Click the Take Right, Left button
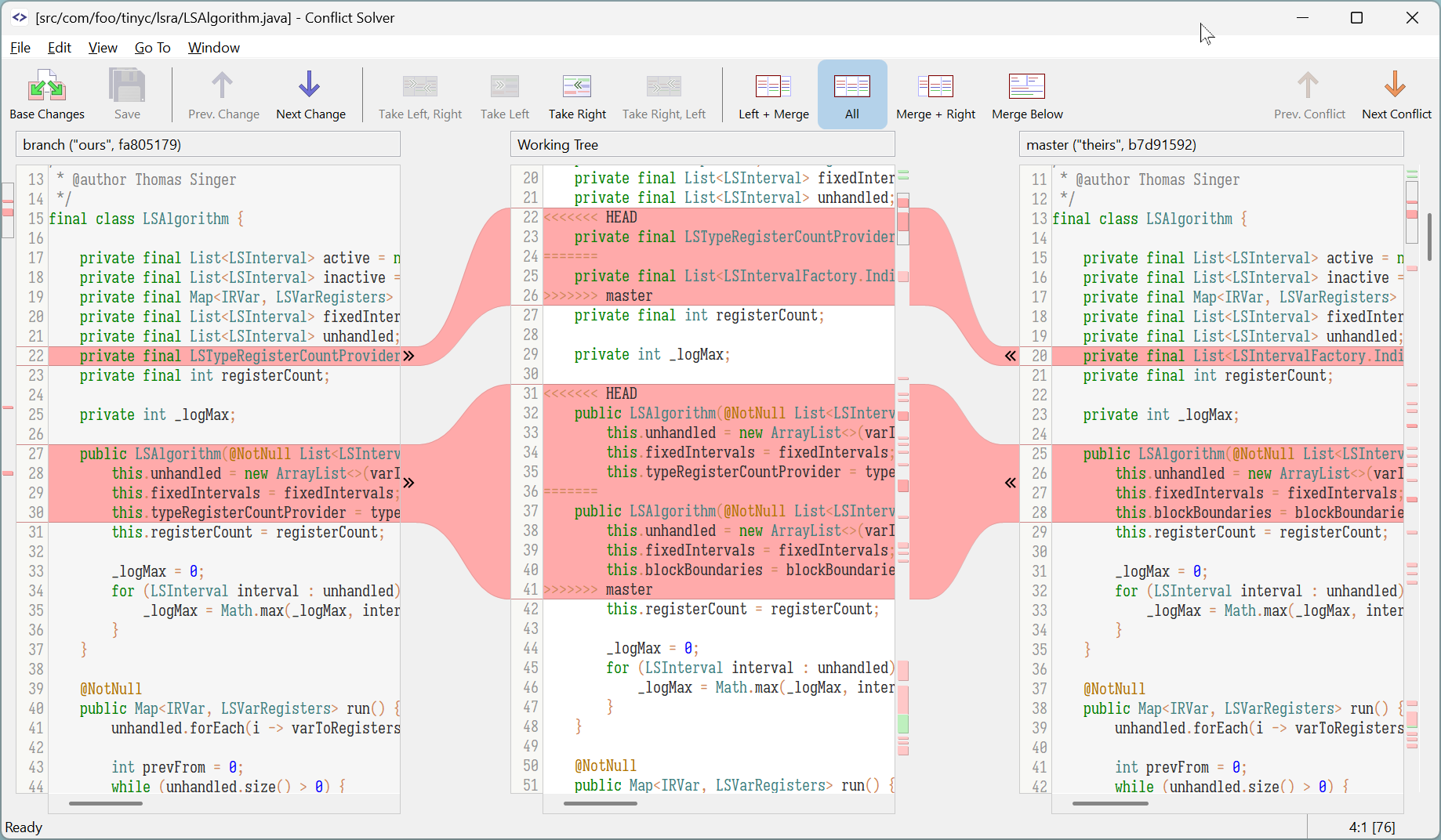The width and height of the screenshot is (1441, 840). (x=664, y=92)
